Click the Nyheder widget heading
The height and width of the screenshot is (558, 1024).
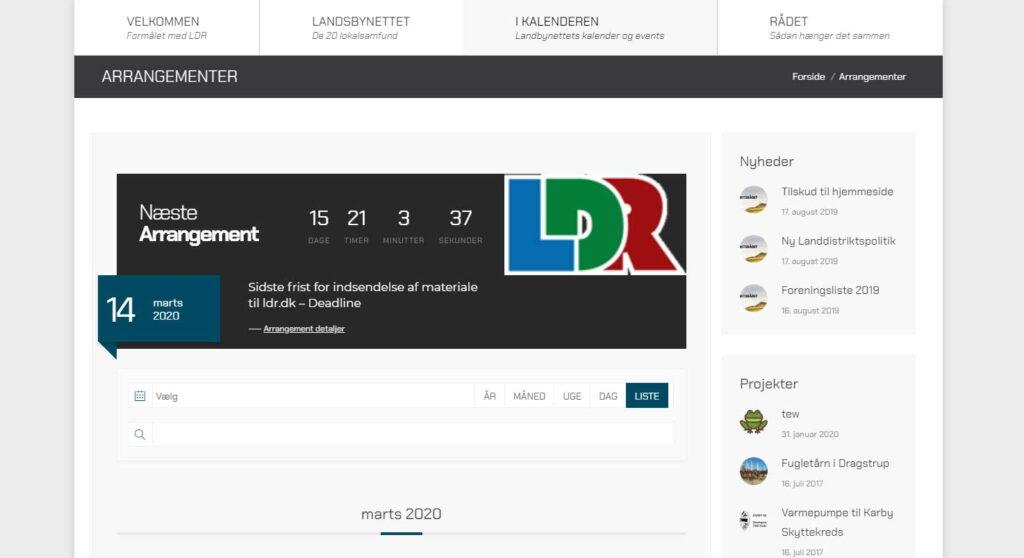[x=767, y=161]
